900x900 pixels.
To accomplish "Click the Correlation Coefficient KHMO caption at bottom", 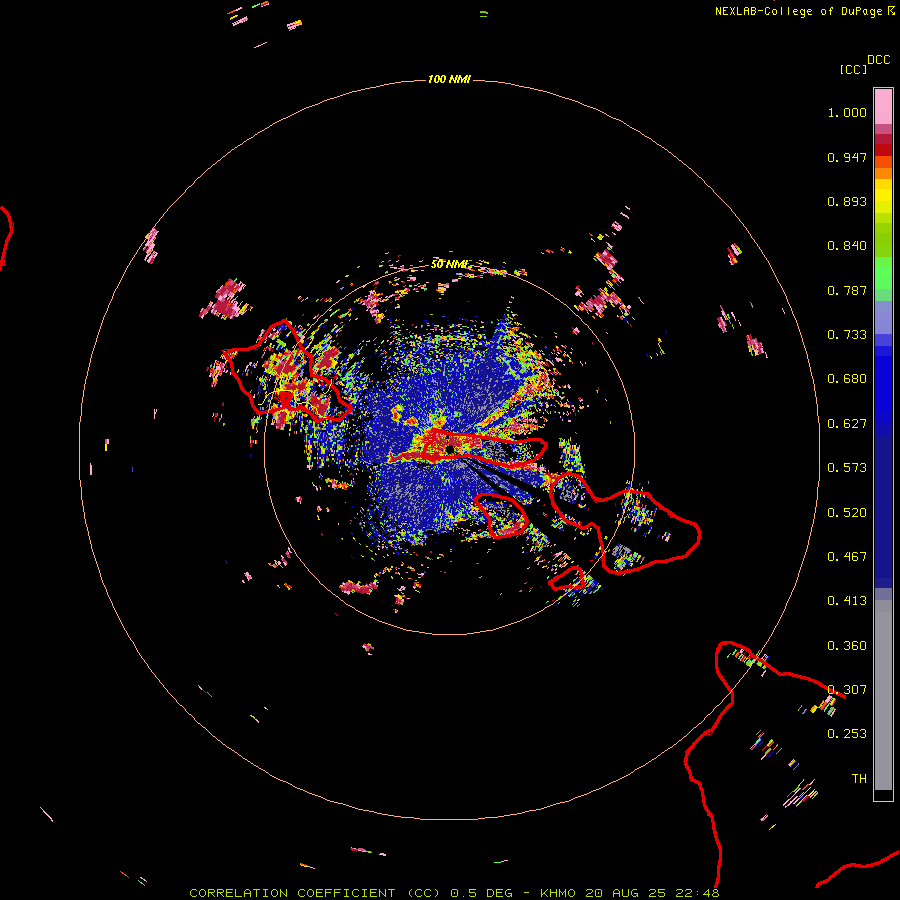I will tap(454, 893).
